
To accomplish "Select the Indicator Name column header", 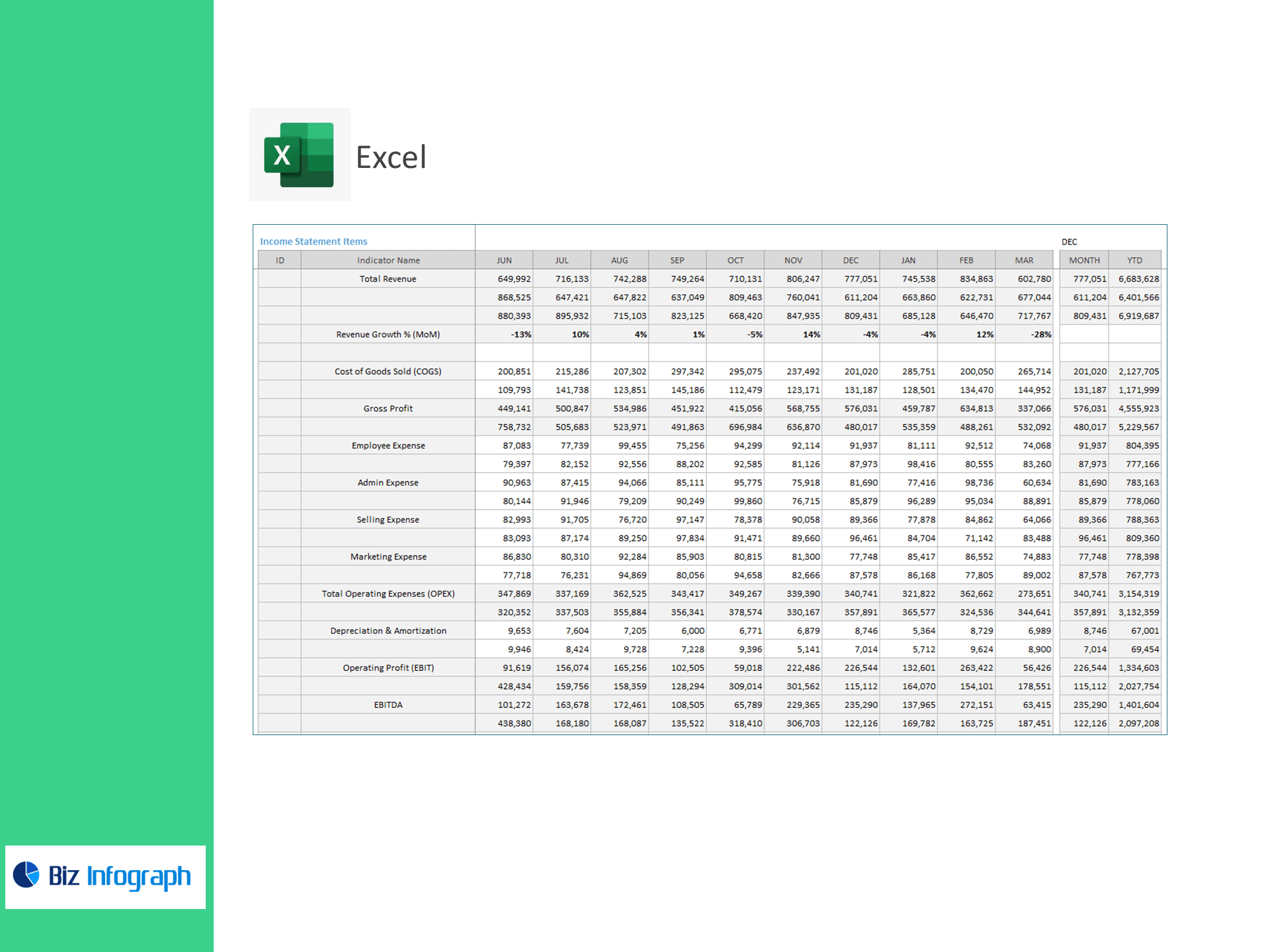I will coord(388,260).
